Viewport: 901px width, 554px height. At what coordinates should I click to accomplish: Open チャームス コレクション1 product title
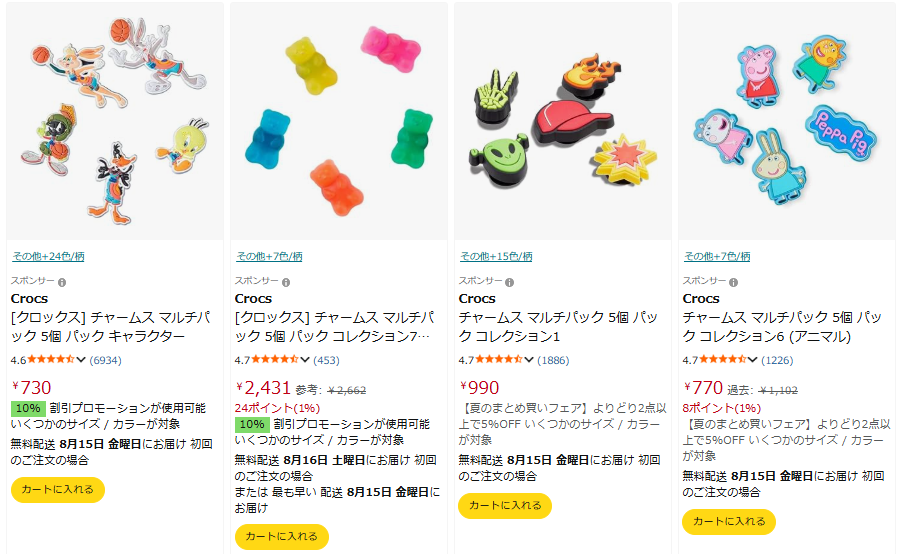point(559,326)
